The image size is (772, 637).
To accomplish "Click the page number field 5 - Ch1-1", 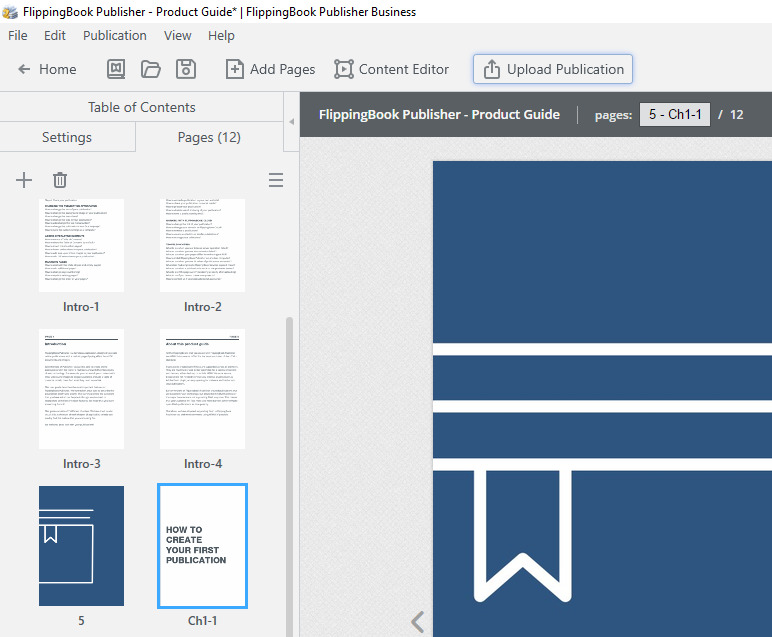I will [675, 114].
